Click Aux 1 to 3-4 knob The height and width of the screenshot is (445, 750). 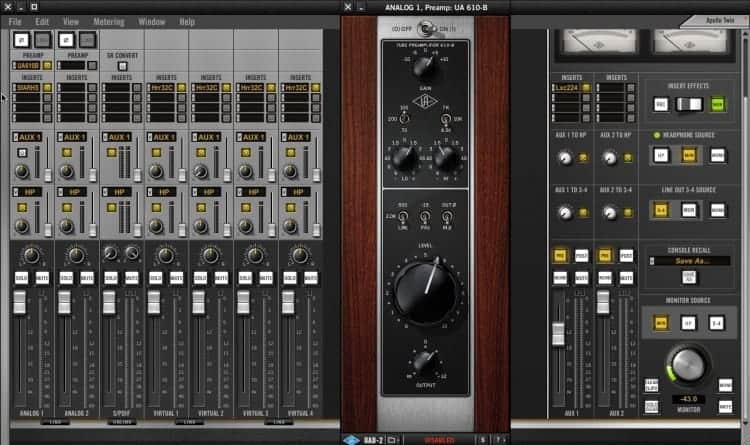click(x=565, y=212)
